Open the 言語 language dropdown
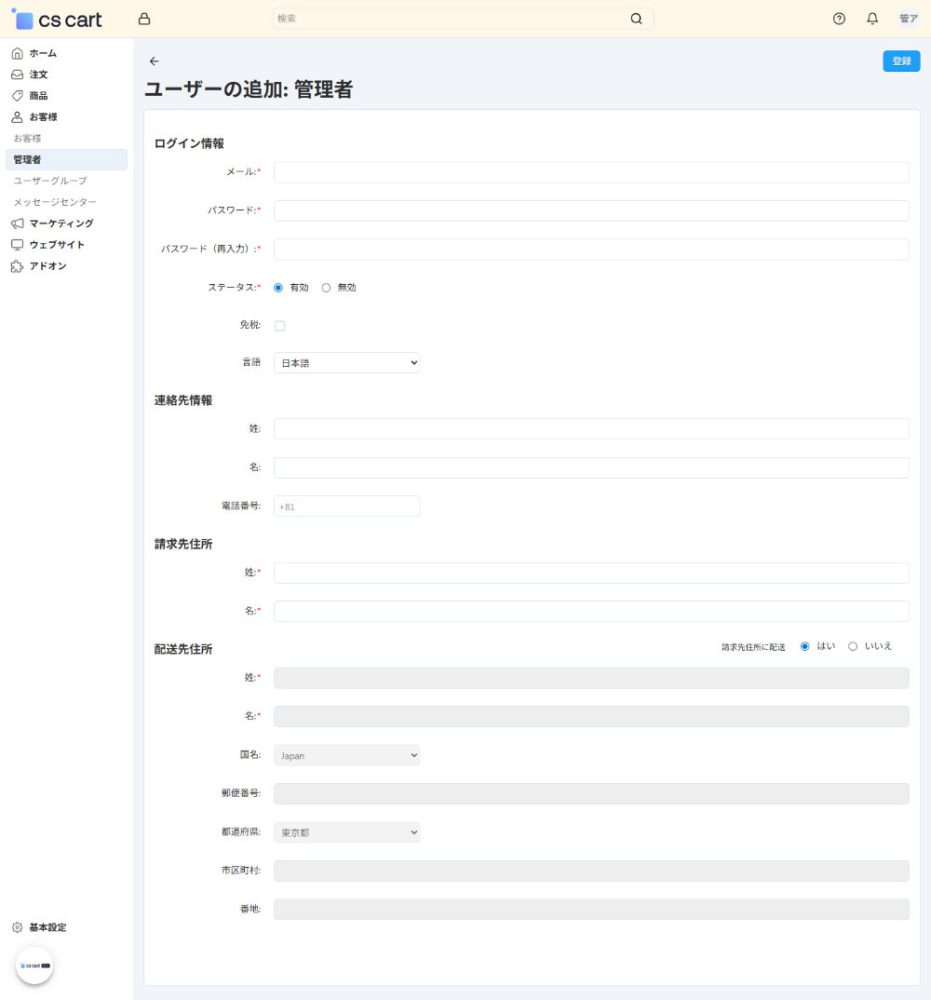This screenshot has height=1000, width=931. 347,362
